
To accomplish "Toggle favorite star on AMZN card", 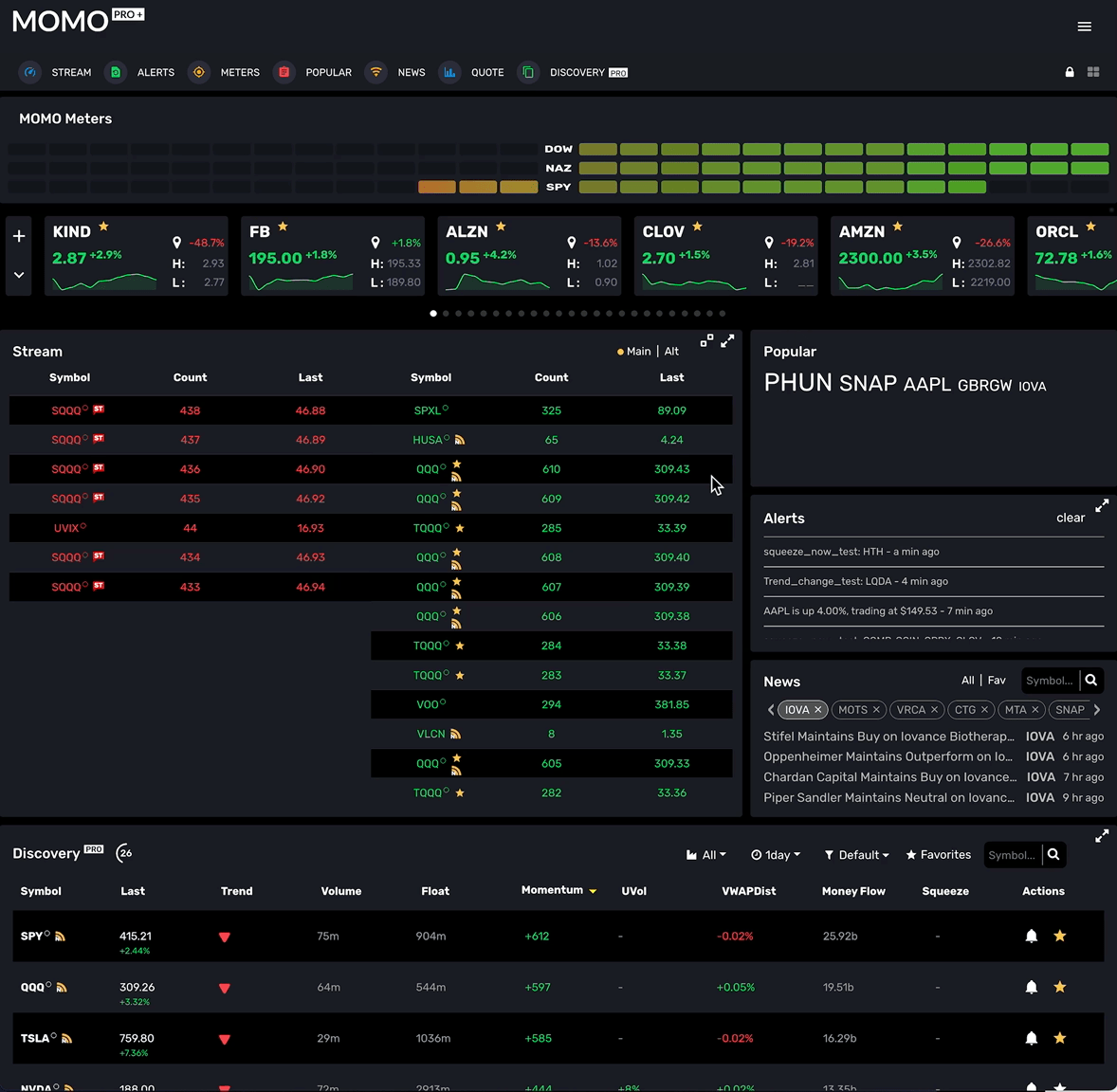I will 898,227.
